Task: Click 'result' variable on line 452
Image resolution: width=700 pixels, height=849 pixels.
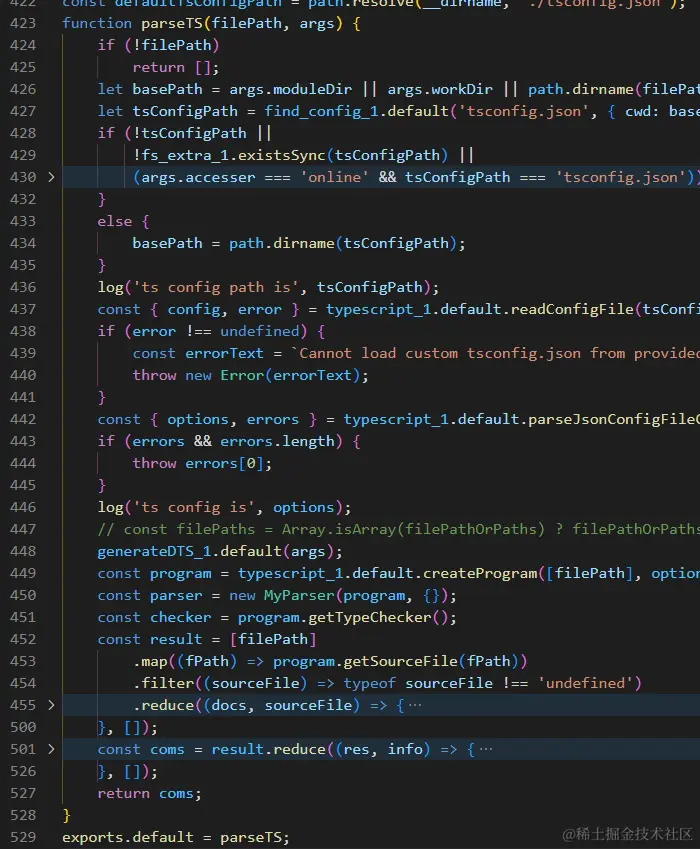Action: [176, 639]
